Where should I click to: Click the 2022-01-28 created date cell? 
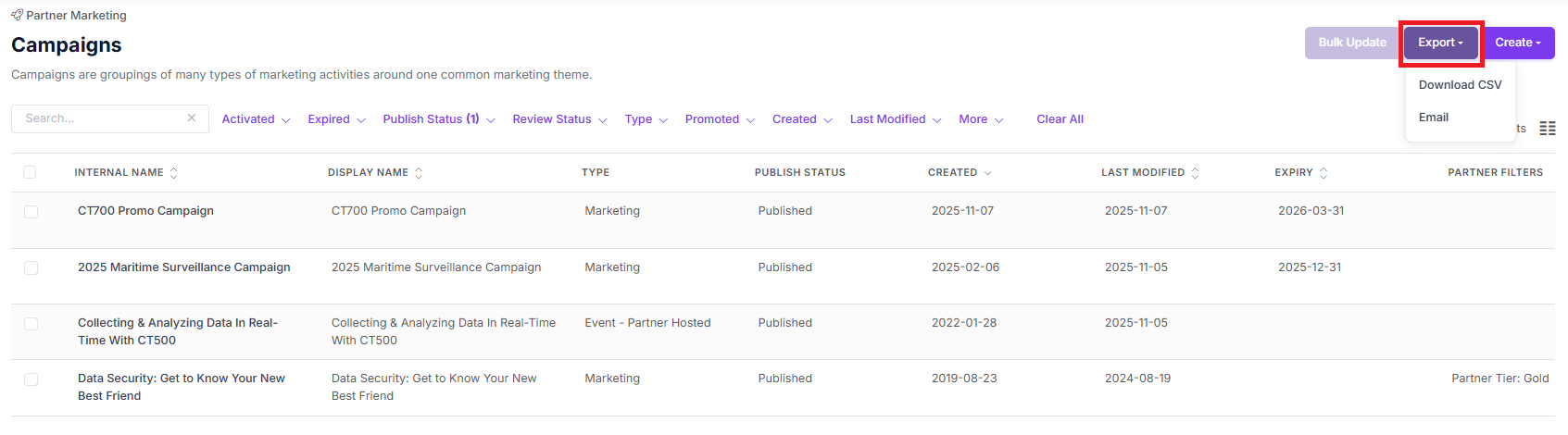(963, 323)
